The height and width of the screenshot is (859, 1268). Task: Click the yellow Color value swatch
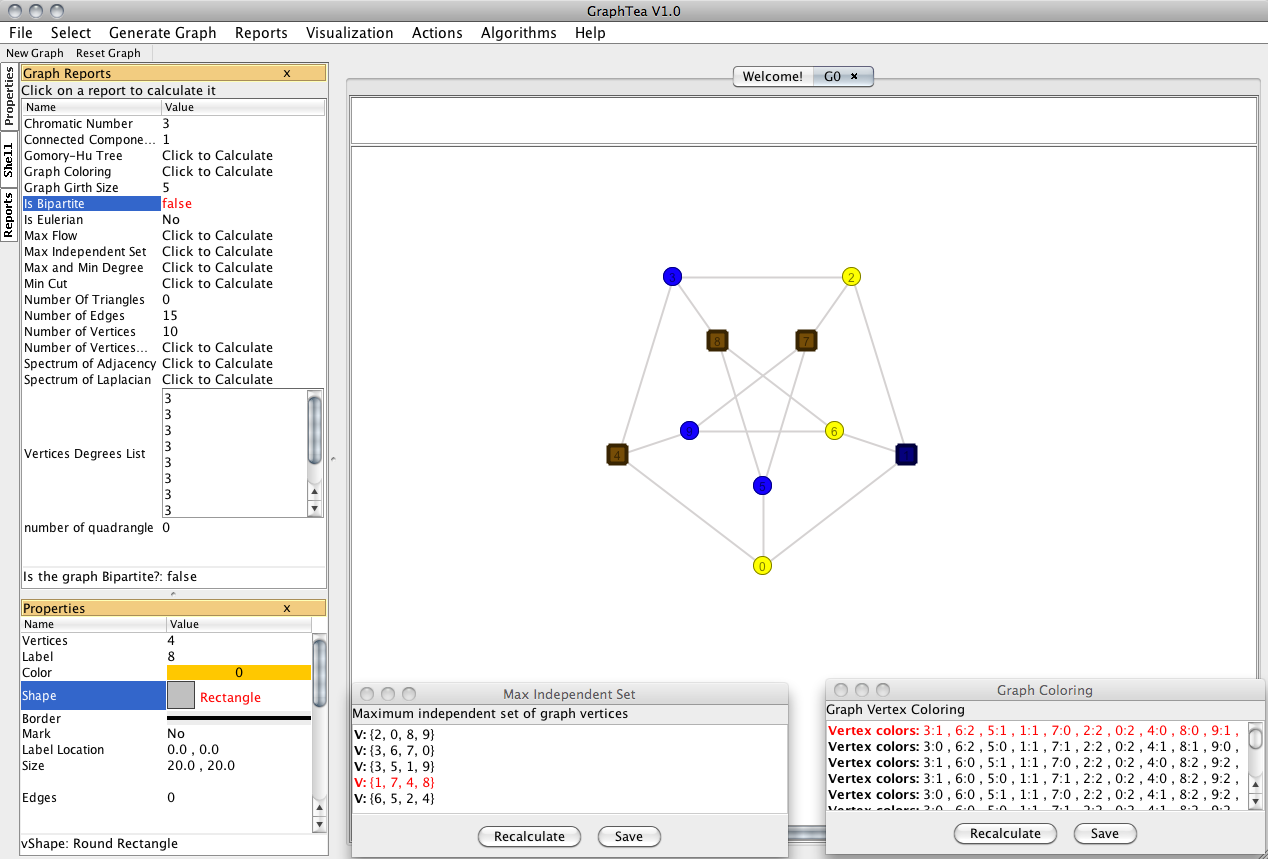pos(239,672)
